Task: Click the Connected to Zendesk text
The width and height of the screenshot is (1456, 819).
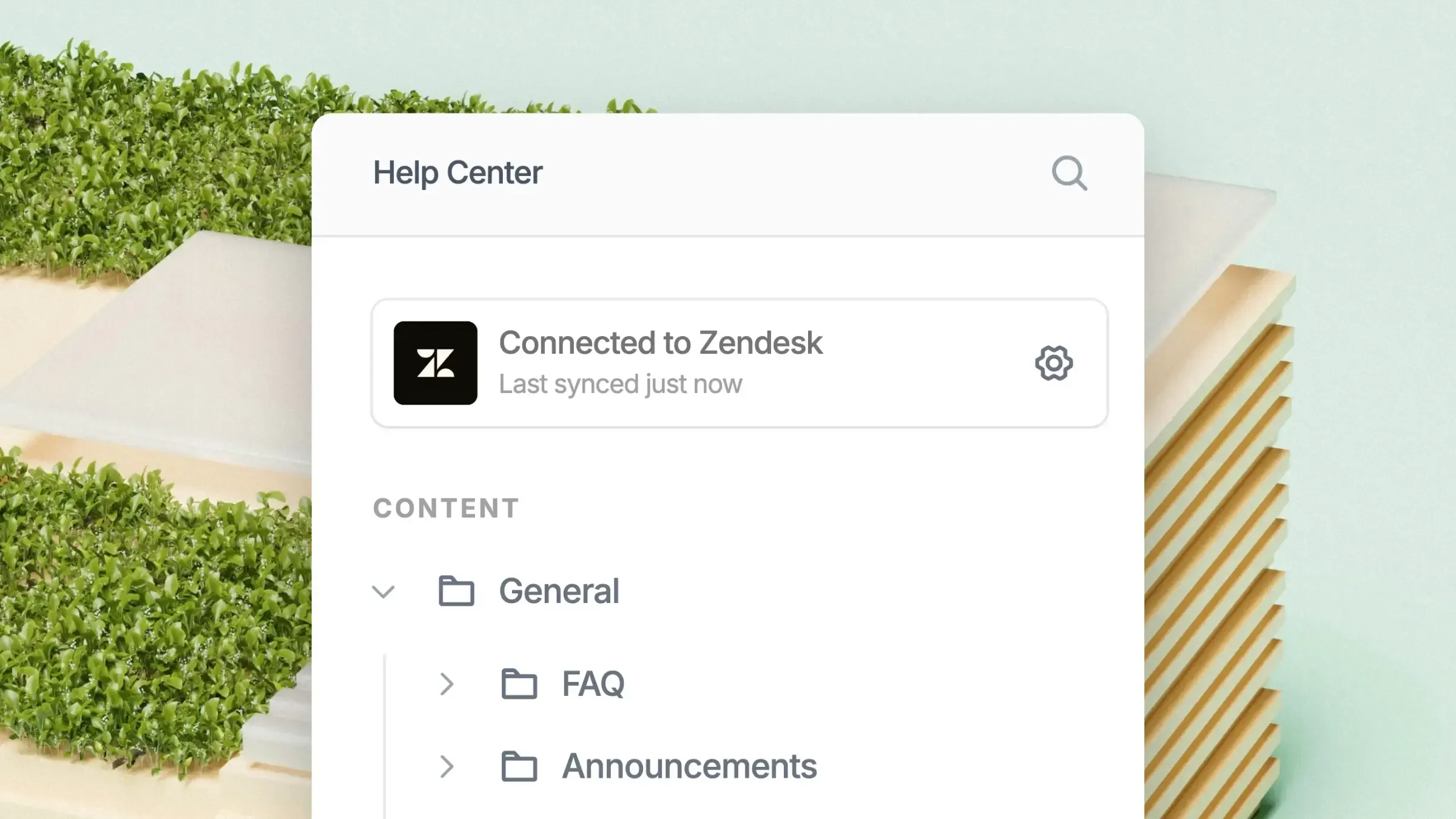Action: [660, 343]
